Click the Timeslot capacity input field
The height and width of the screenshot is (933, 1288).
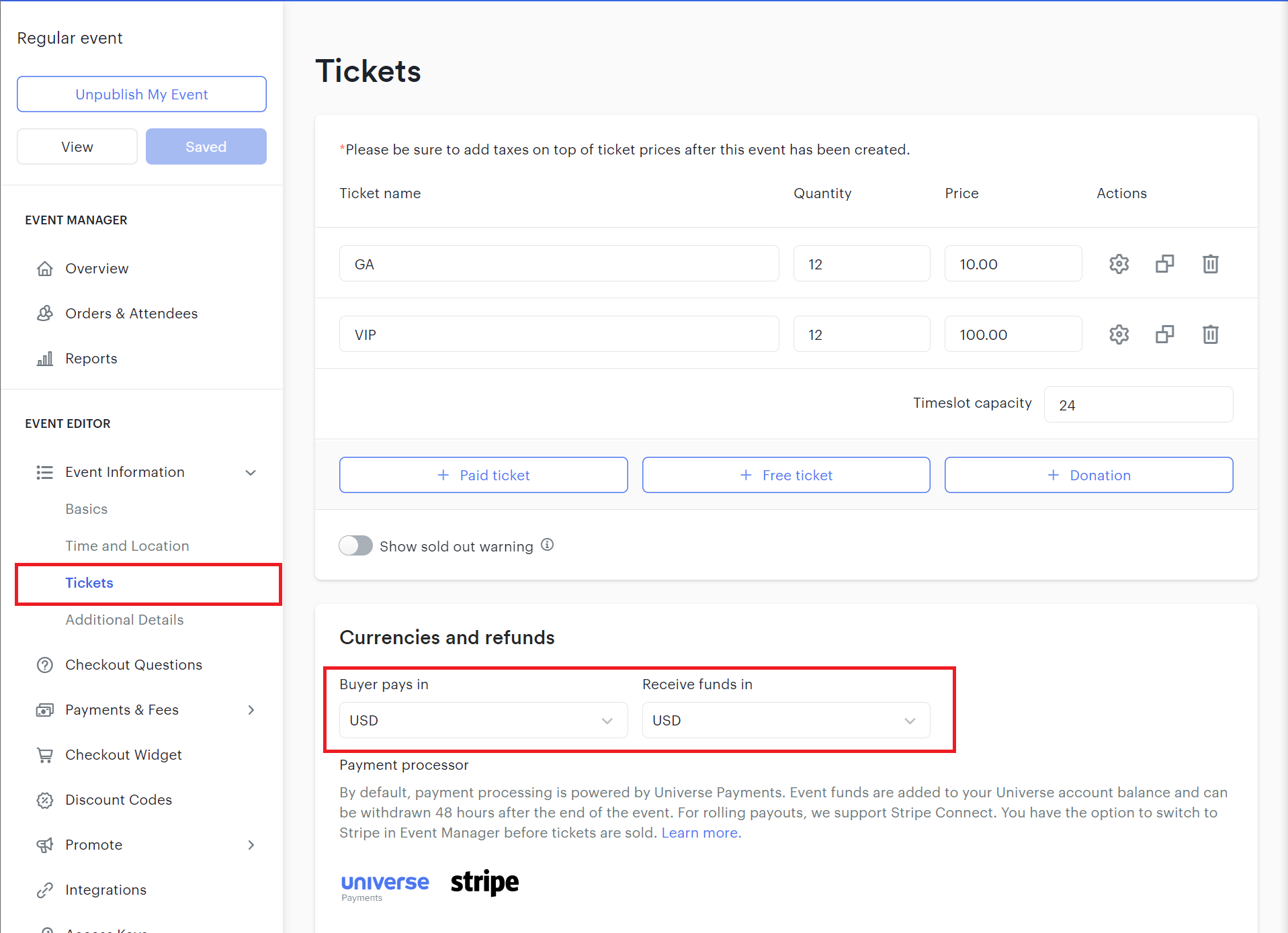click(x=1137, y=405)
